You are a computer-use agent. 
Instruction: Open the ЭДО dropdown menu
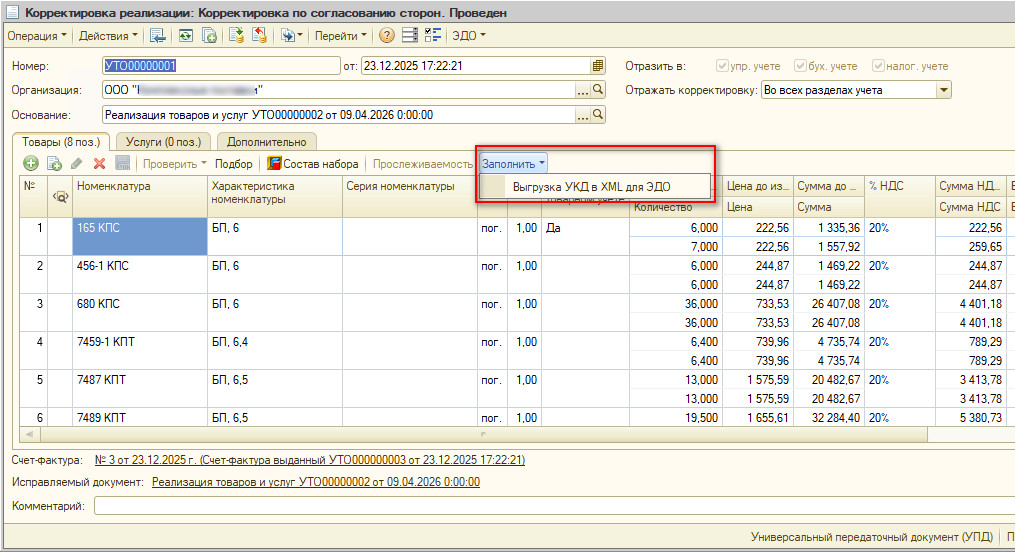[x=469, y=36]
